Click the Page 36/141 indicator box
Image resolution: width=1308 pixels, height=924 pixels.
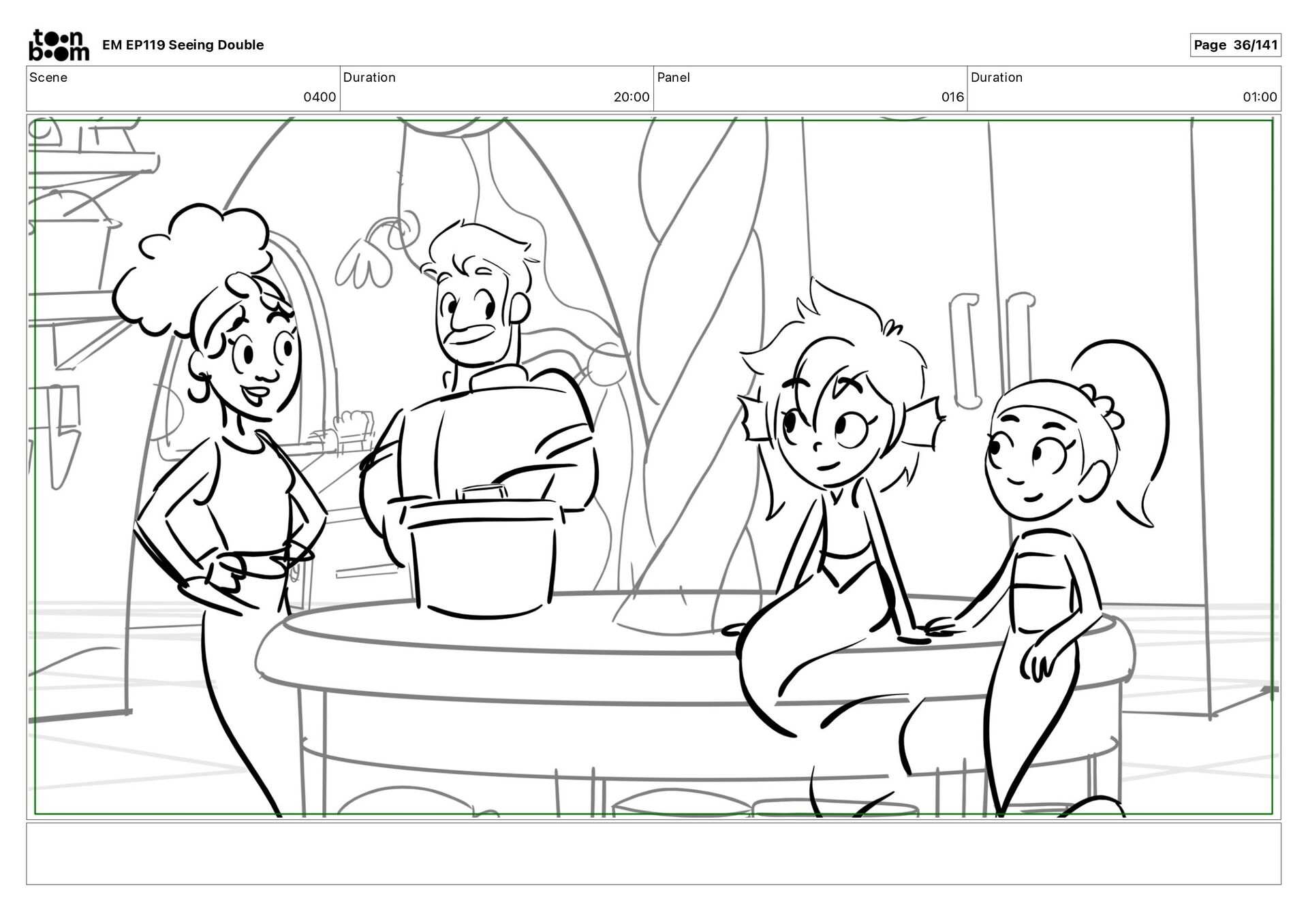pyautogui.click(x=1234, y=45)
